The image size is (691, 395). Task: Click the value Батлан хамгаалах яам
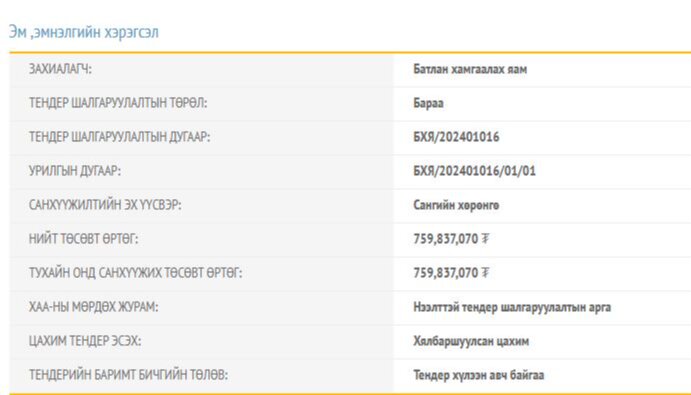[x=470, y=69]
